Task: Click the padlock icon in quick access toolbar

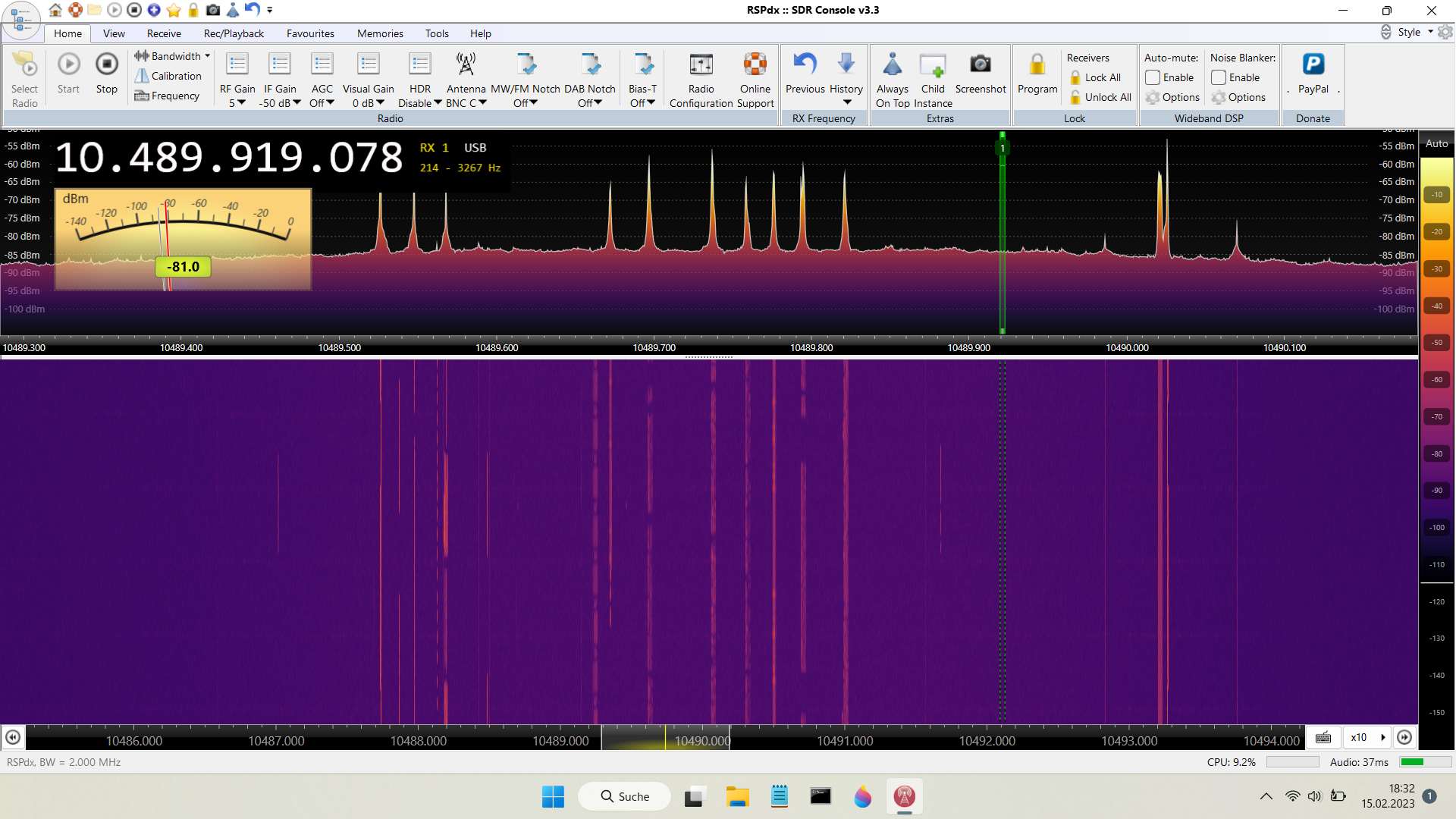Action: click(193, 10)
